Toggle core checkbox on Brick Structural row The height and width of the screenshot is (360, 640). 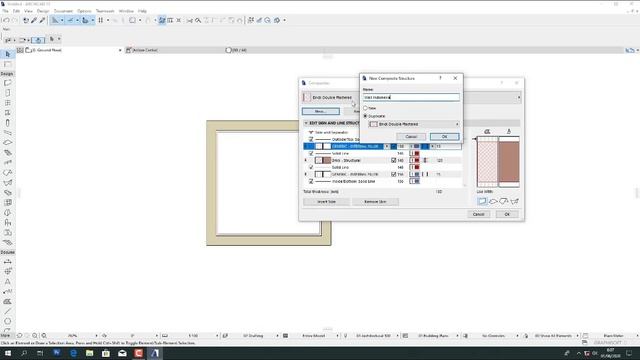click(393, 160)
